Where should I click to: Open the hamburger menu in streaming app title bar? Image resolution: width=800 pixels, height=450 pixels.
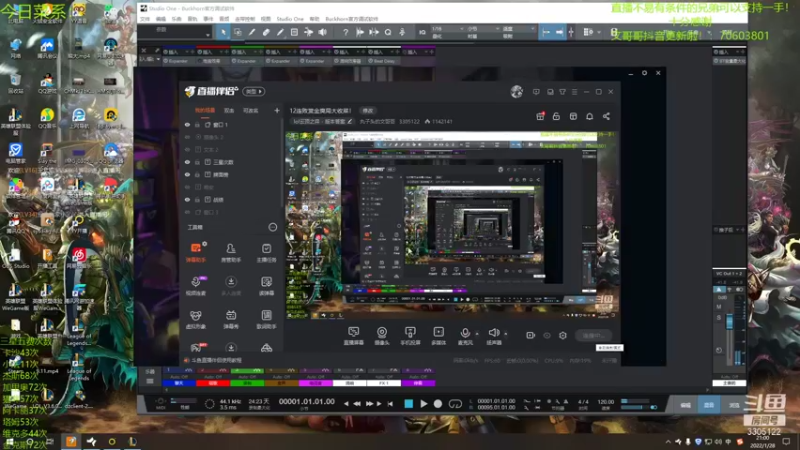point(574,92)
